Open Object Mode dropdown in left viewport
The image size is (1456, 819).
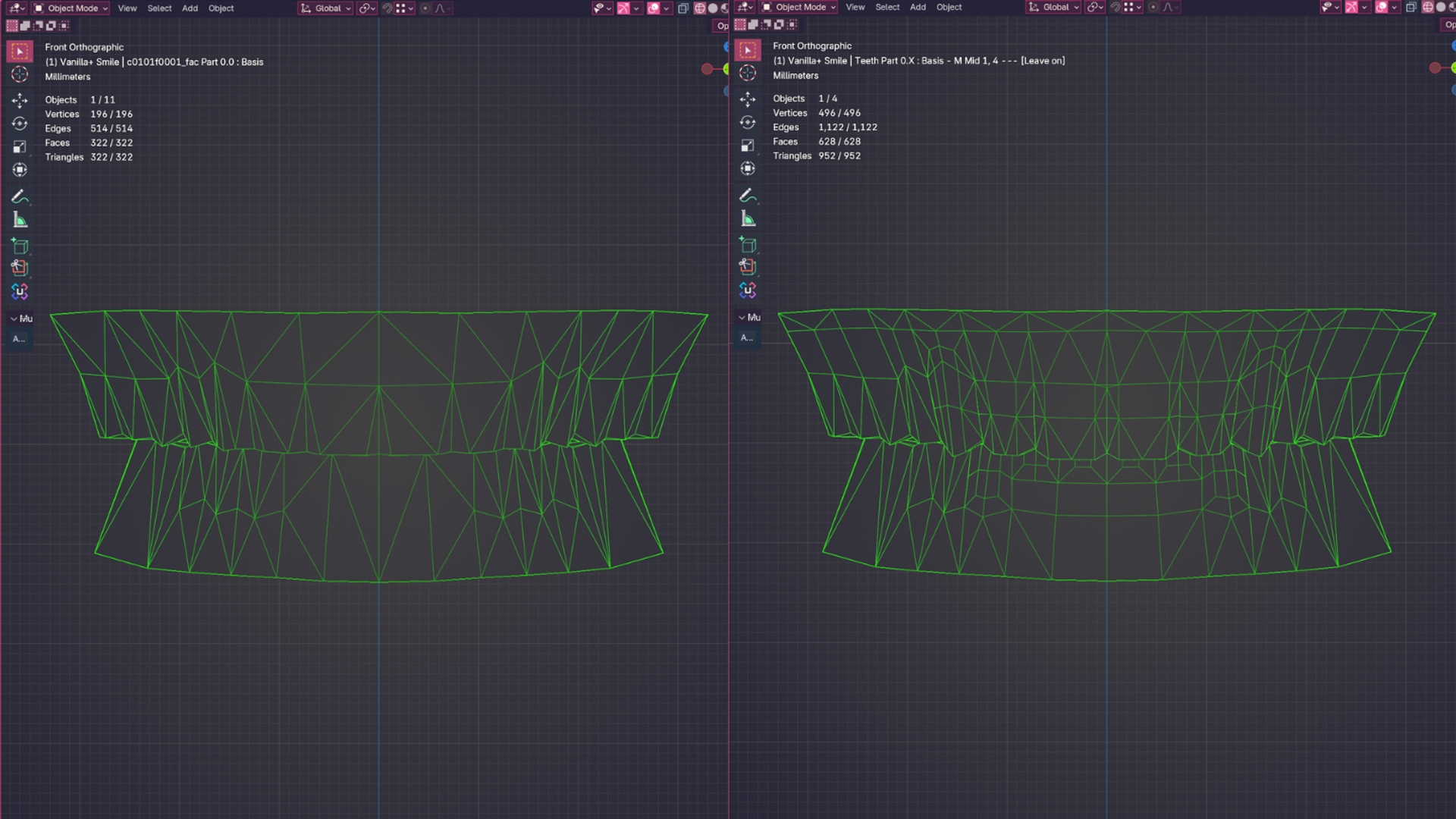click(71, 8)
